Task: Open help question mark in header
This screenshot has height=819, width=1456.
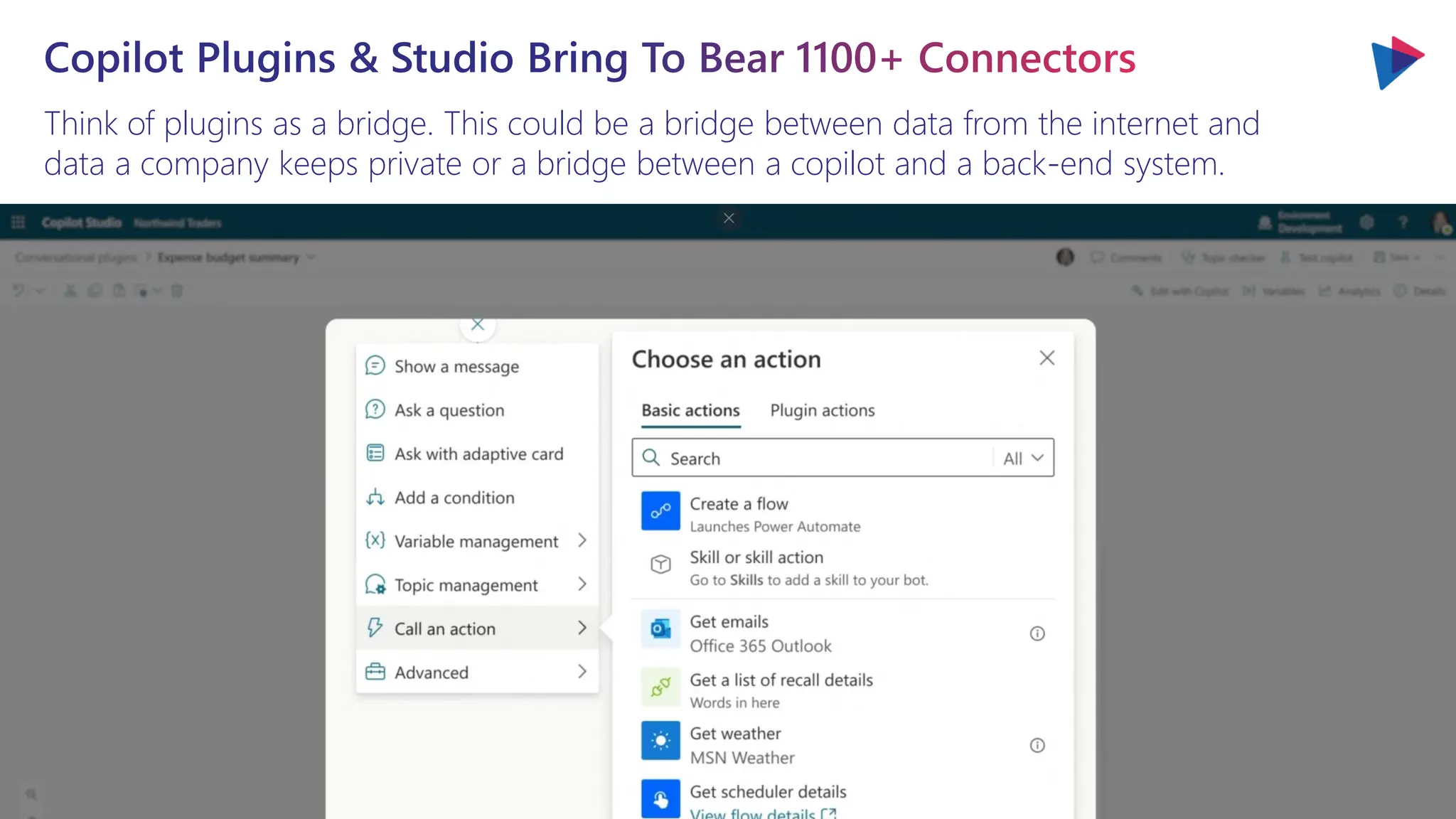Action: tap(1403, 223)
